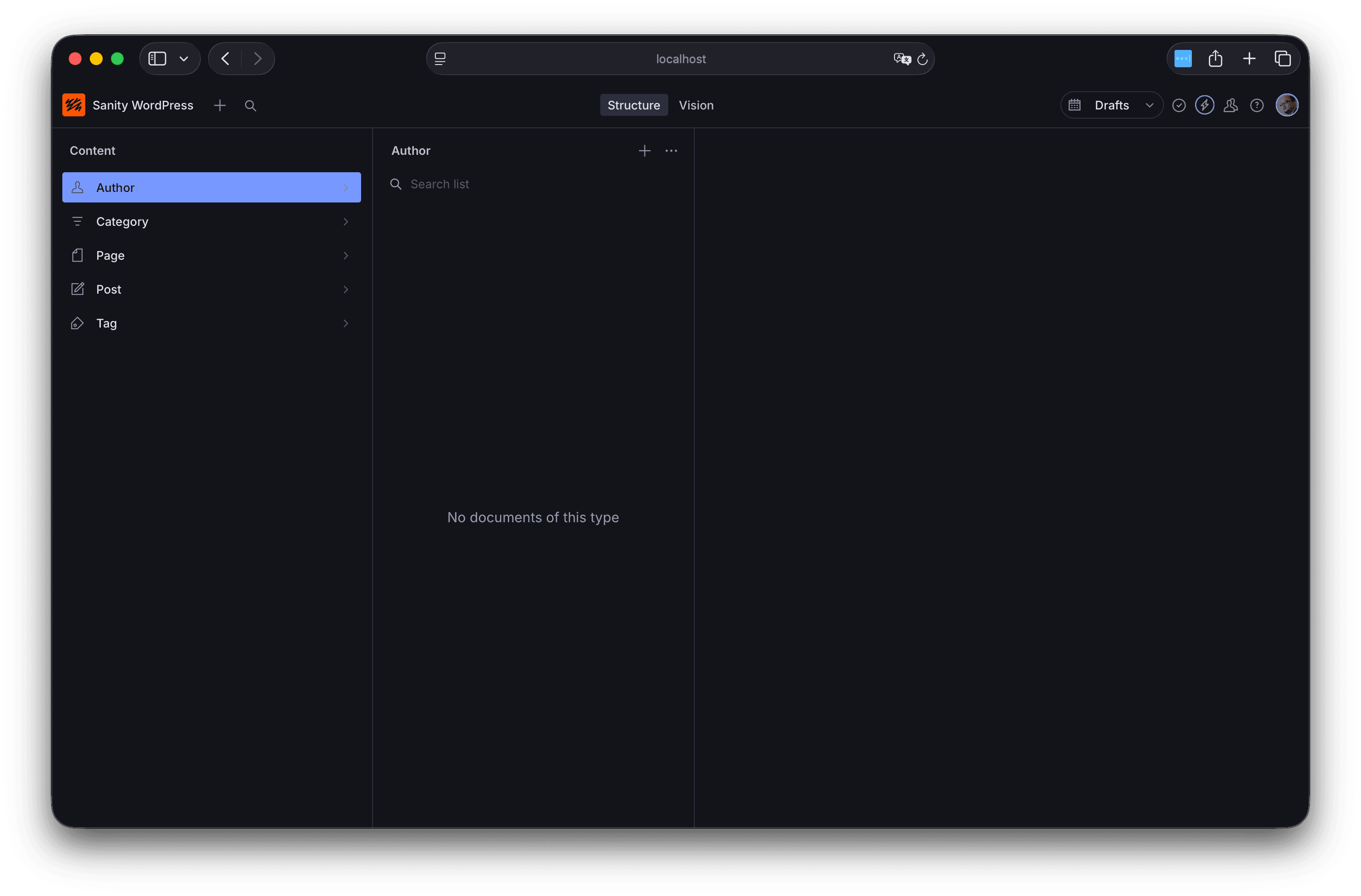
Task: Click the user avatar in top right
Action: [x=1287, y=106]
